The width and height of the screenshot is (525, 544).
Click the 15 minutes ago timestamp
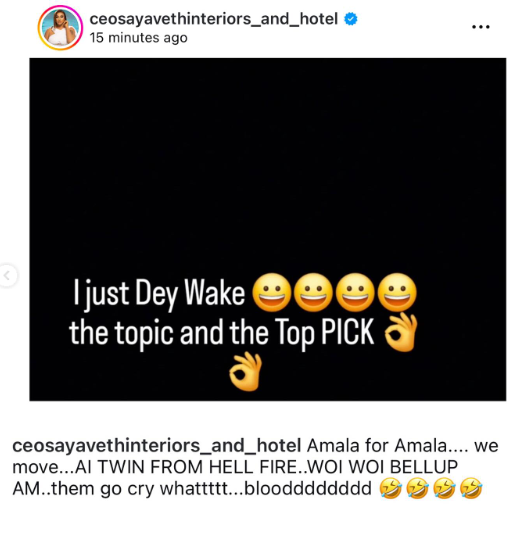point(138,37)
